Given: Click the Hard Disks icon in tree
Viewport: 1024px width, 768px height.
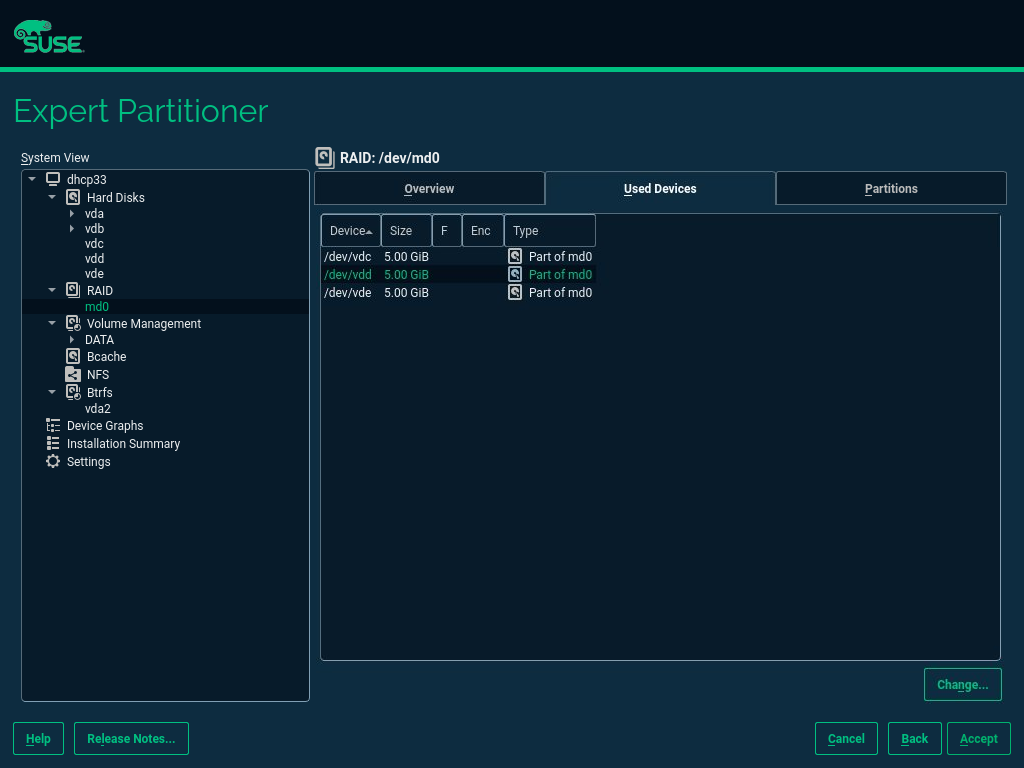Looking at the screenshot, I should 73,198.
